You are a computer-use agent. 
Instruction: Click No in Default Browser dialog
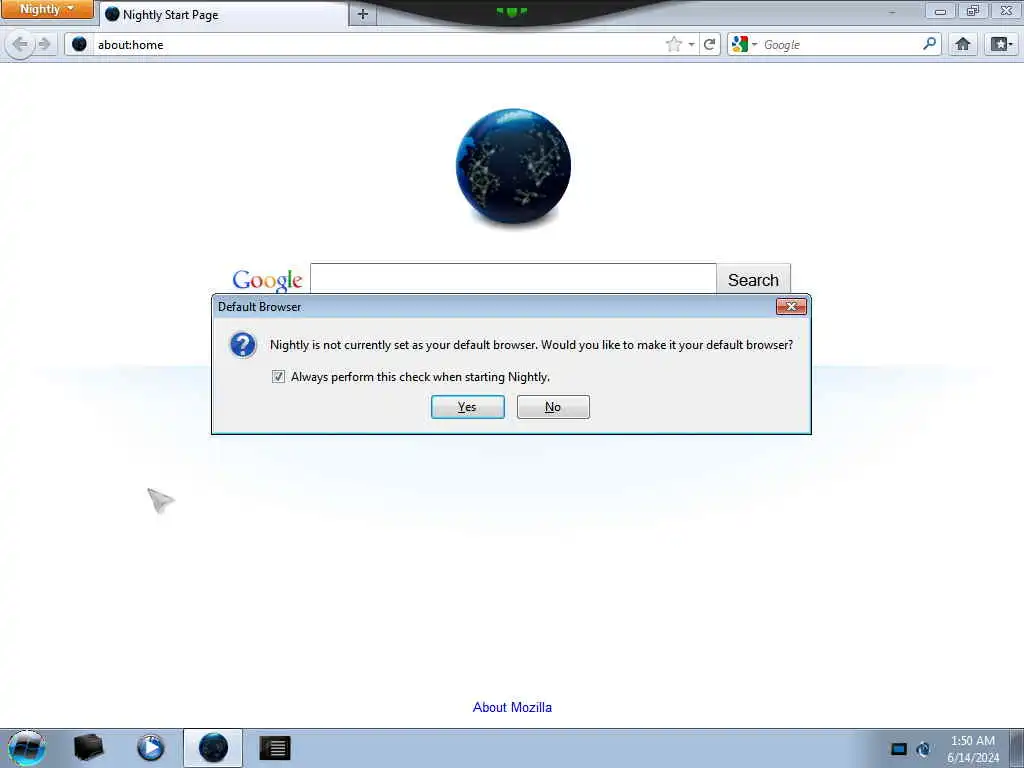553,407
